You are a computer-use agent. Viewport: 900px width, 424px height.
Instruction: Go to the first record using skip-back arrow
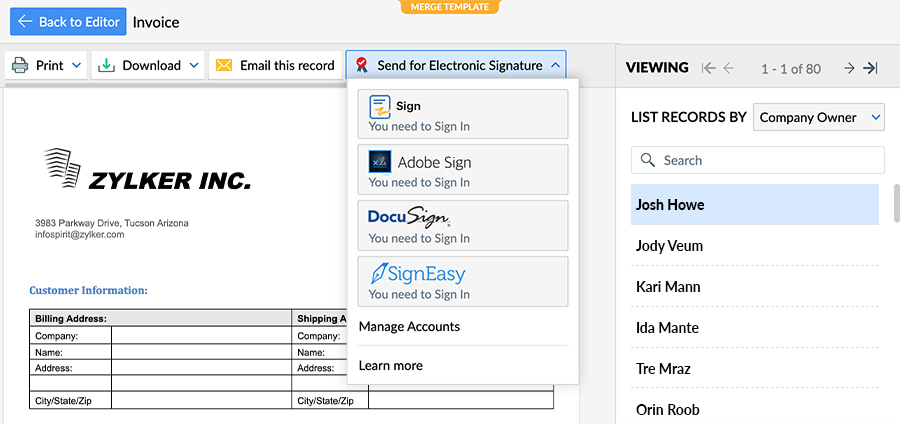click(x=709, y=68)
